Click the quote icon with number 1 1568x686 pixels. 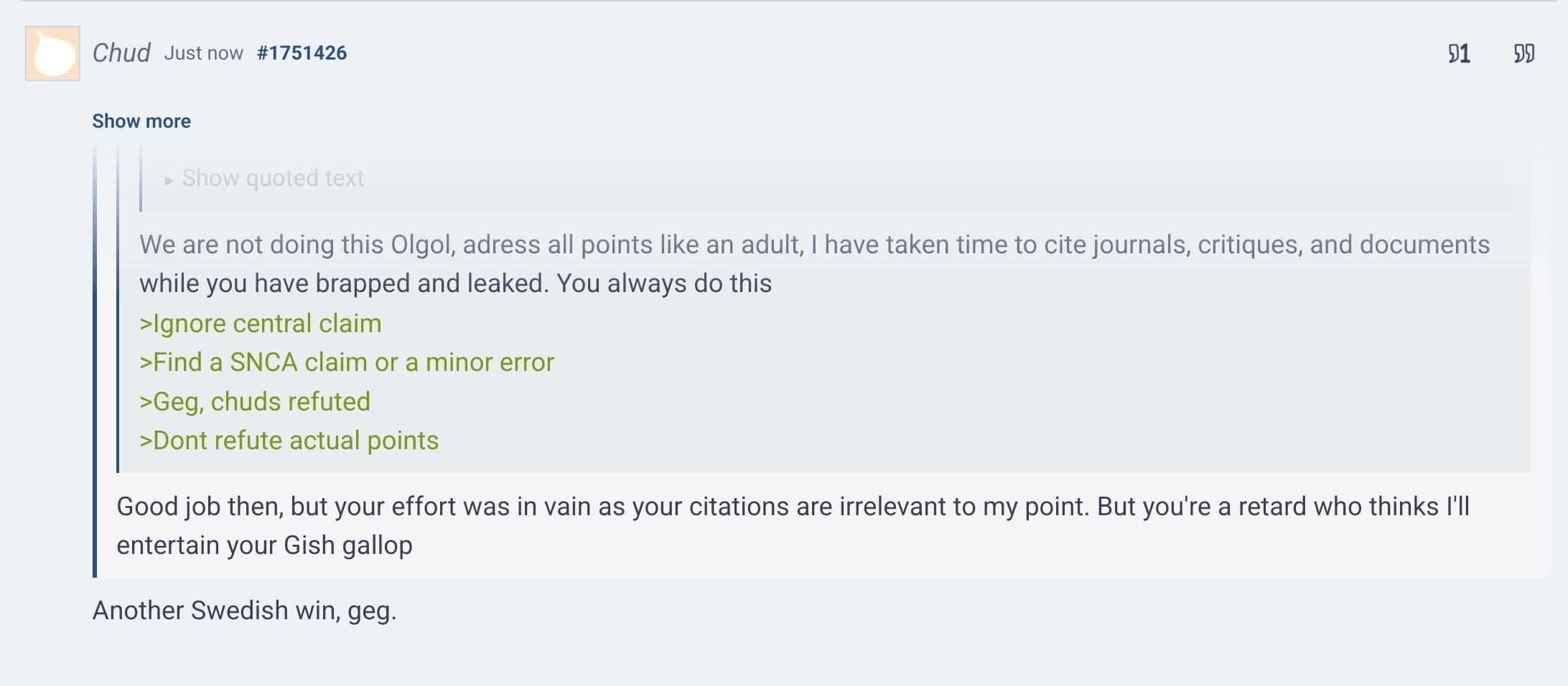(1459, 54)
